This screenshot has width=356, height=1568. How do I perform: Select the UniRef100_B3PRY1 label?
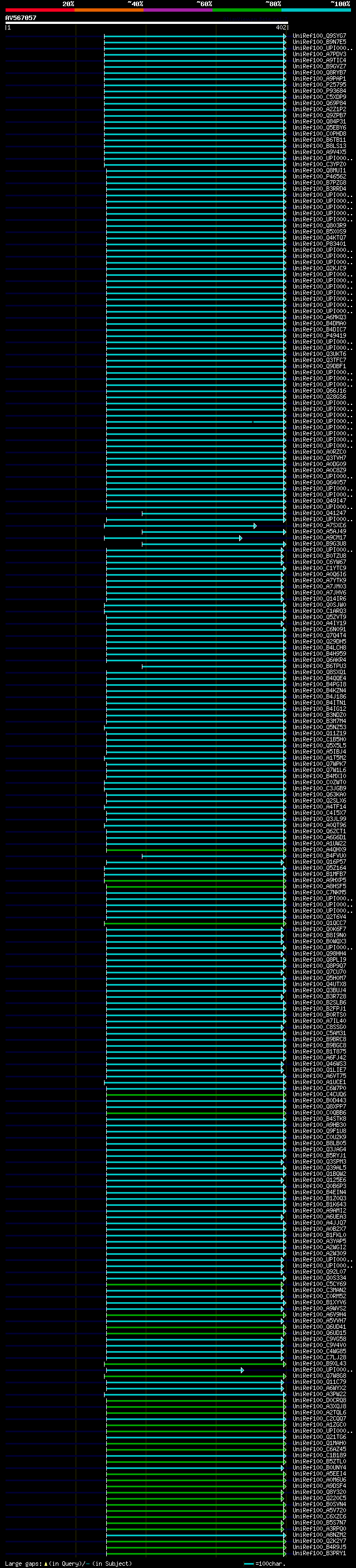[x=319, y=1553]
